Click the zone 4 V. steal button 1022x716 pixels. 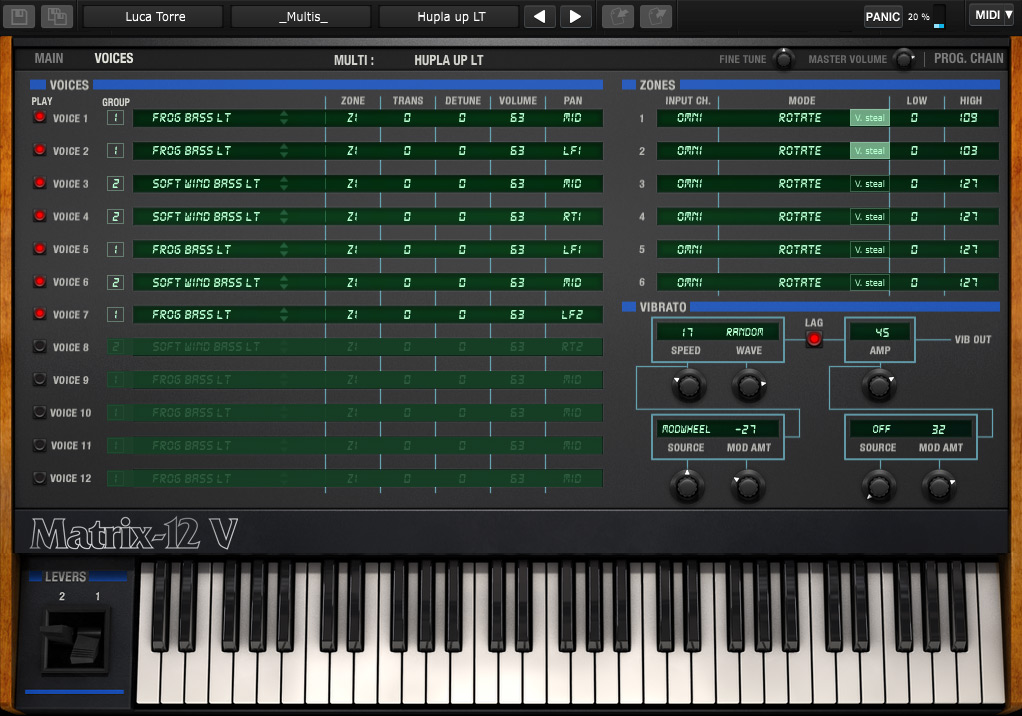pyautogui.click(x=869, y=216)
